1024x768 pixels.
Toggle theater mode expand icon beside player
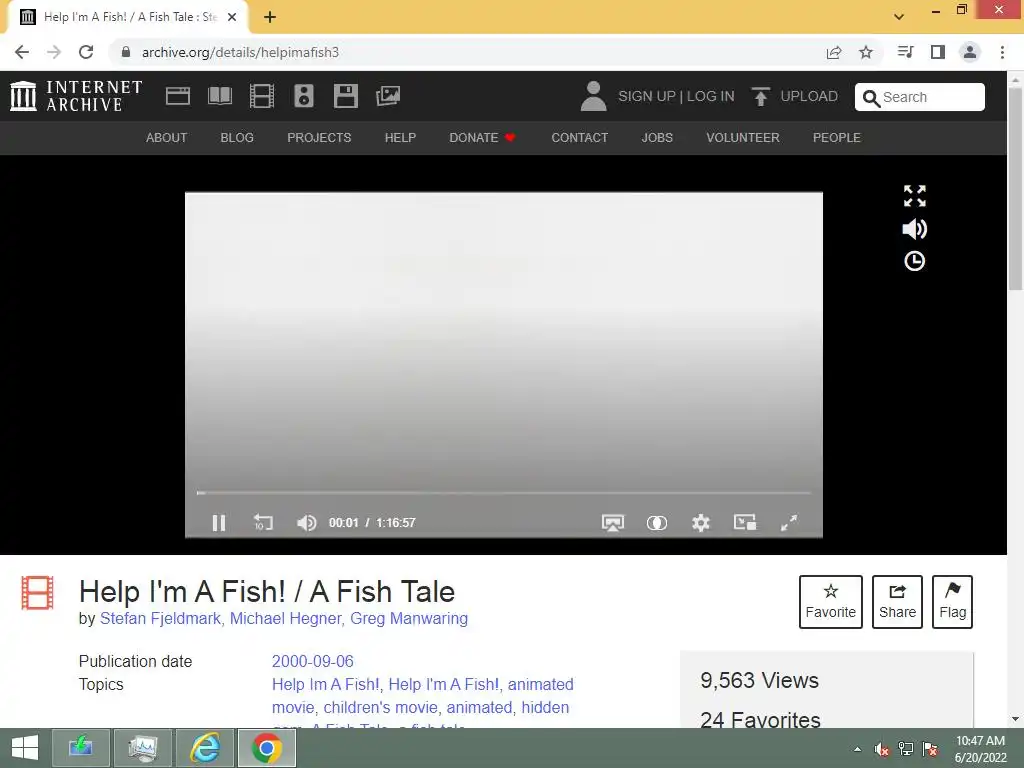pos(914,195)
